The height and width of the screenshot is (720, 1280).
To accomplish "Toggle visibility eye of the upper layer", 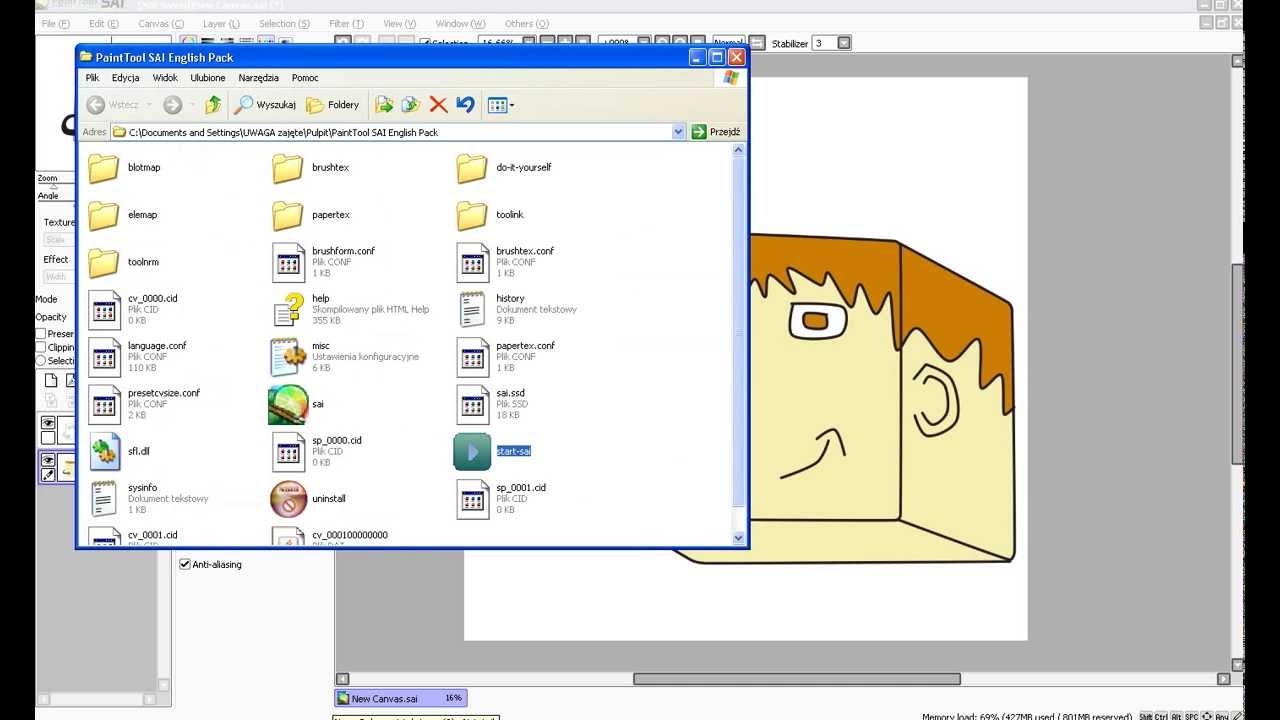I will pyautogui.click(x=47, y=423).
